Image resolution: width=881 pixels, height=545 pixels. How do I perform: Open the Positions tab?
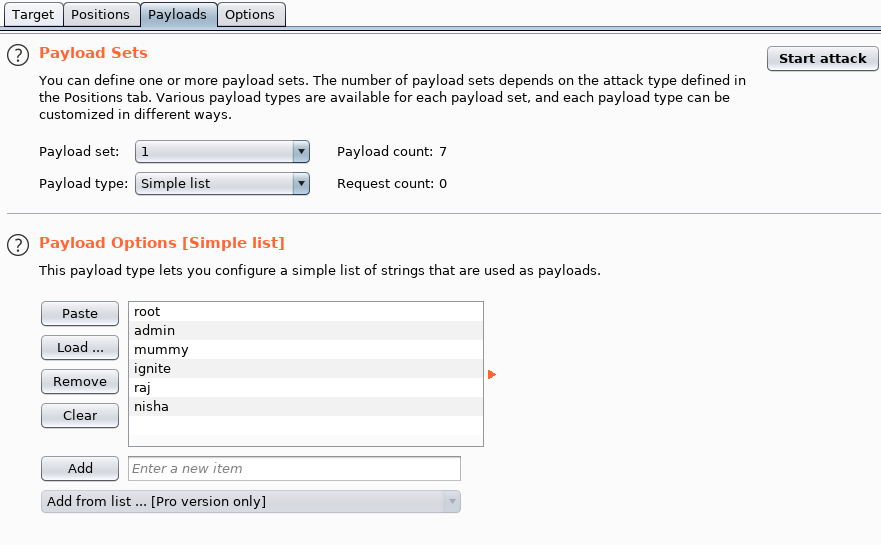pos(100,15)
